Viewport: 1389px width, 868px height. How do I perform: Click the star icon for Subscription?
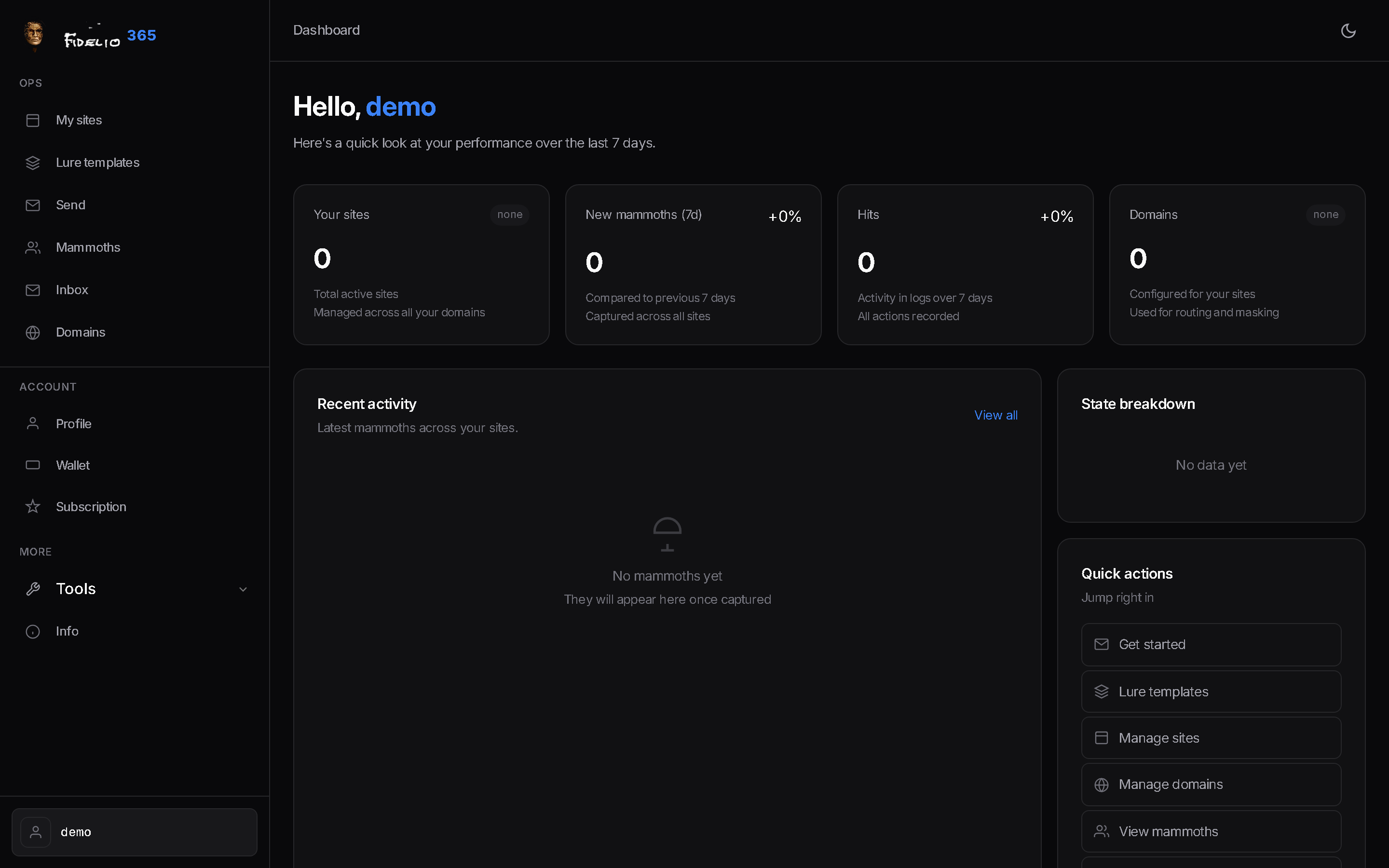[33, 506]
